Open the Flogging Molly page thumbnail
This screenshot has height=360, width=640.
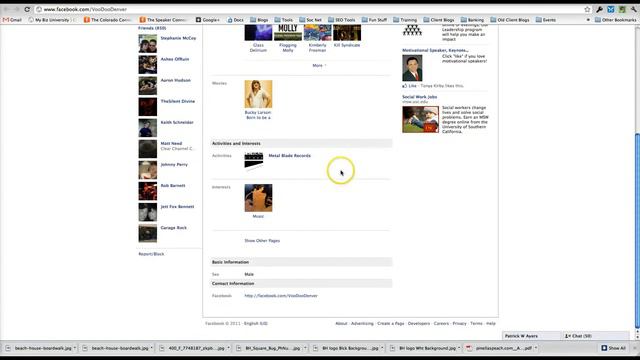coord(288,33)
